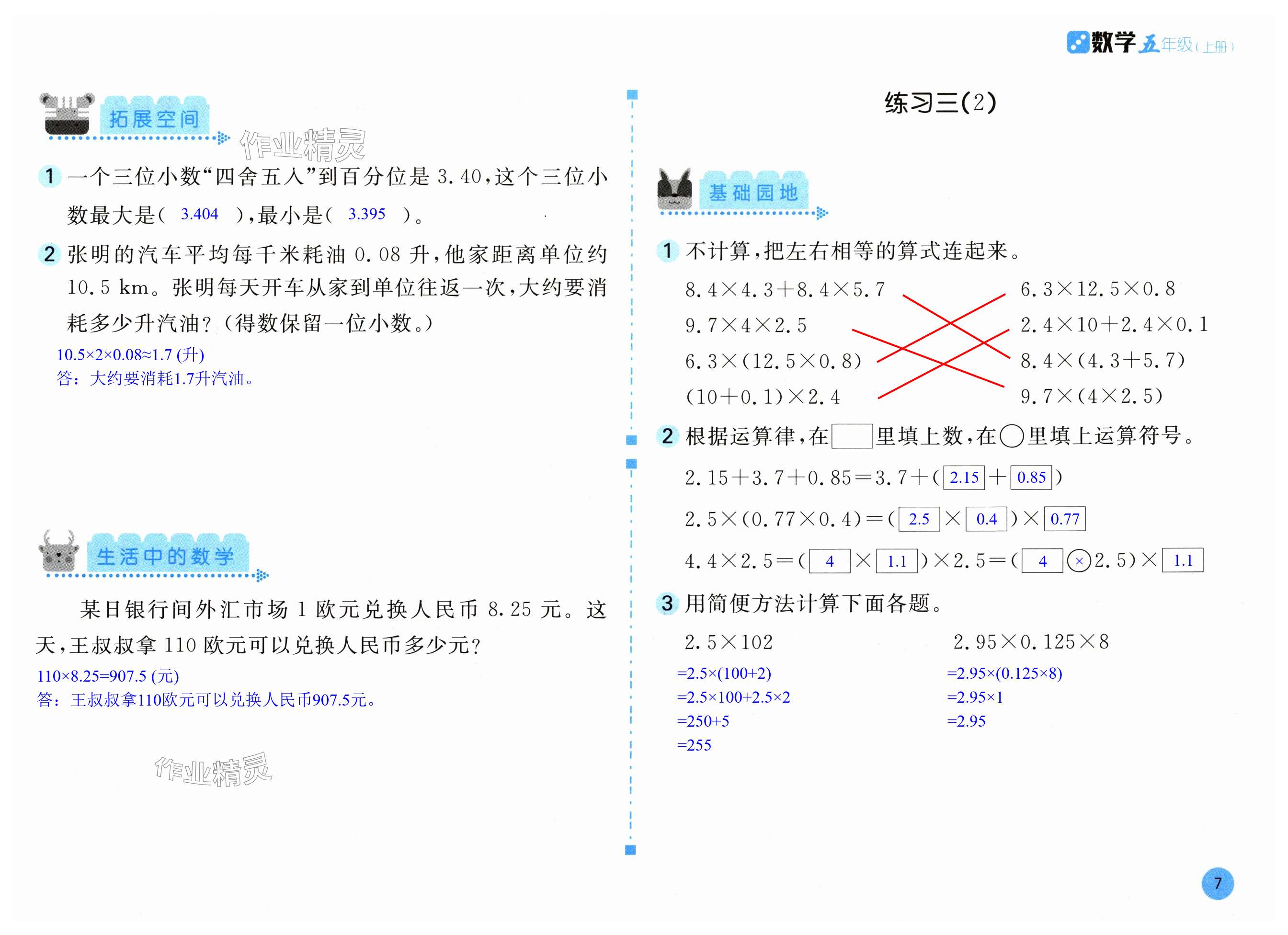Viewport: 1288px width, 935px height.
Task: Click the box containing 2.5
Action: (x=919, y=519)
